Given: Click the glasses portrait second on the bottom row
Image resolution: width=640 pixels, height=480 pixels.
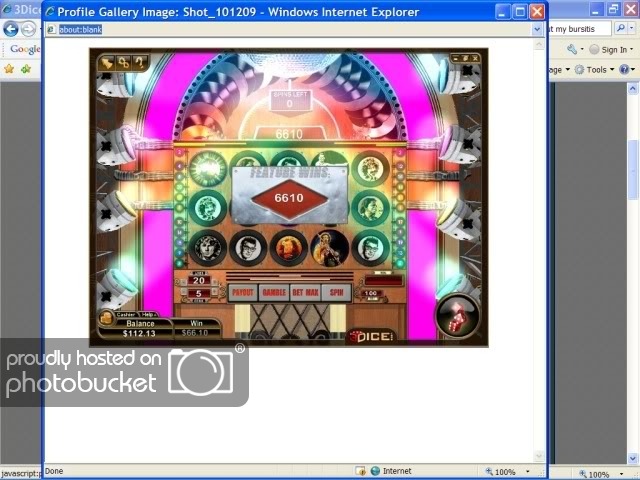Looking at the screenshot, I should pyautogui.click(x=248, y=247).
